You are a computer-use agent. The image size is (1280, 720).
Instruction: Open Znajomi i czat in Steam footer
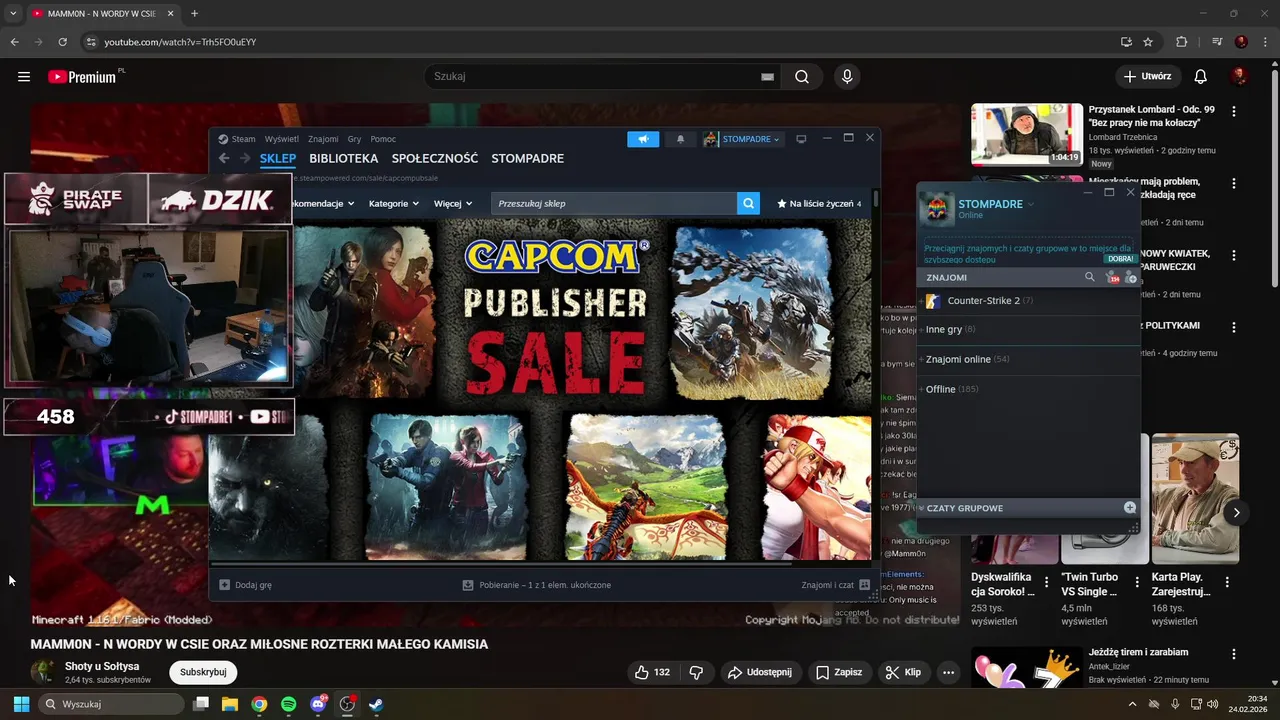836,585
